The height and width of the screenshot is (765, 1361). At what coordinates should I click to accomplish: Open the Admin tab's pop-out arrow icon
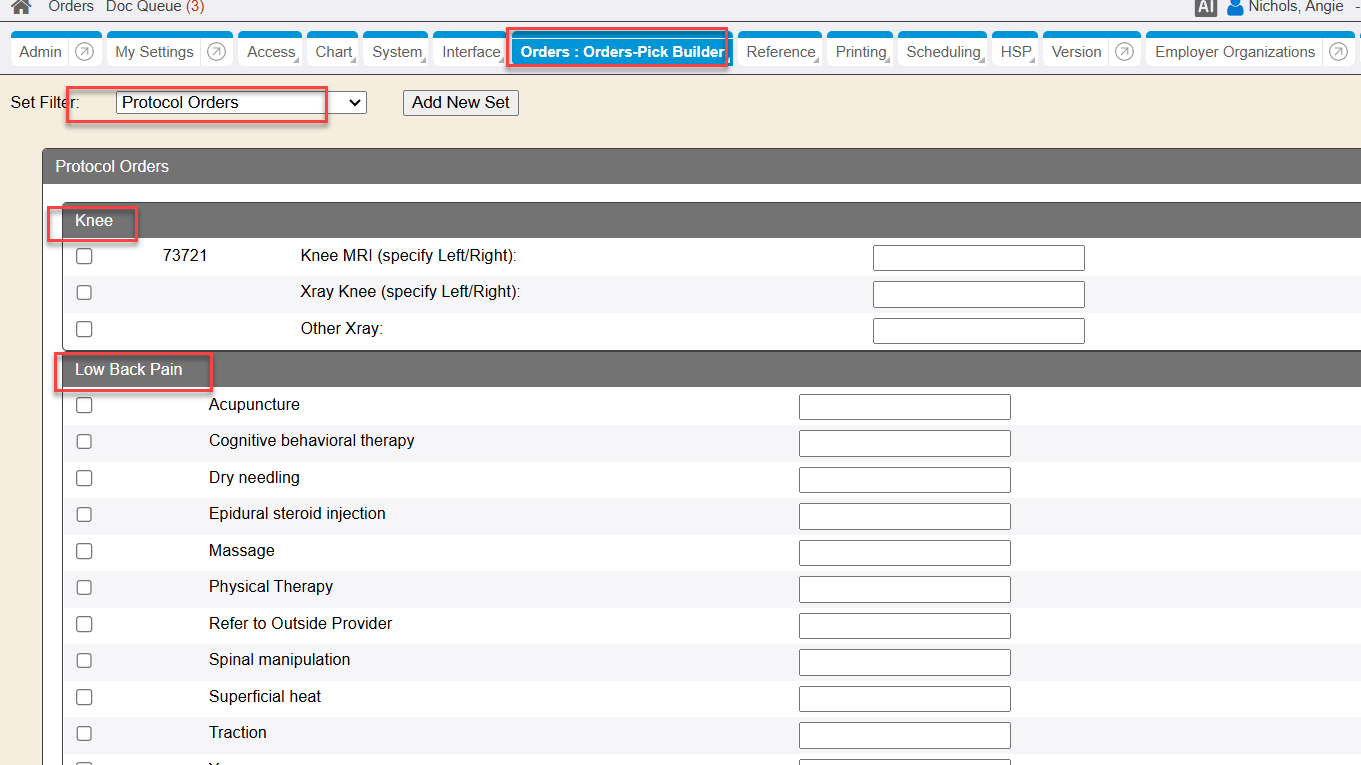tap(85, 52)
